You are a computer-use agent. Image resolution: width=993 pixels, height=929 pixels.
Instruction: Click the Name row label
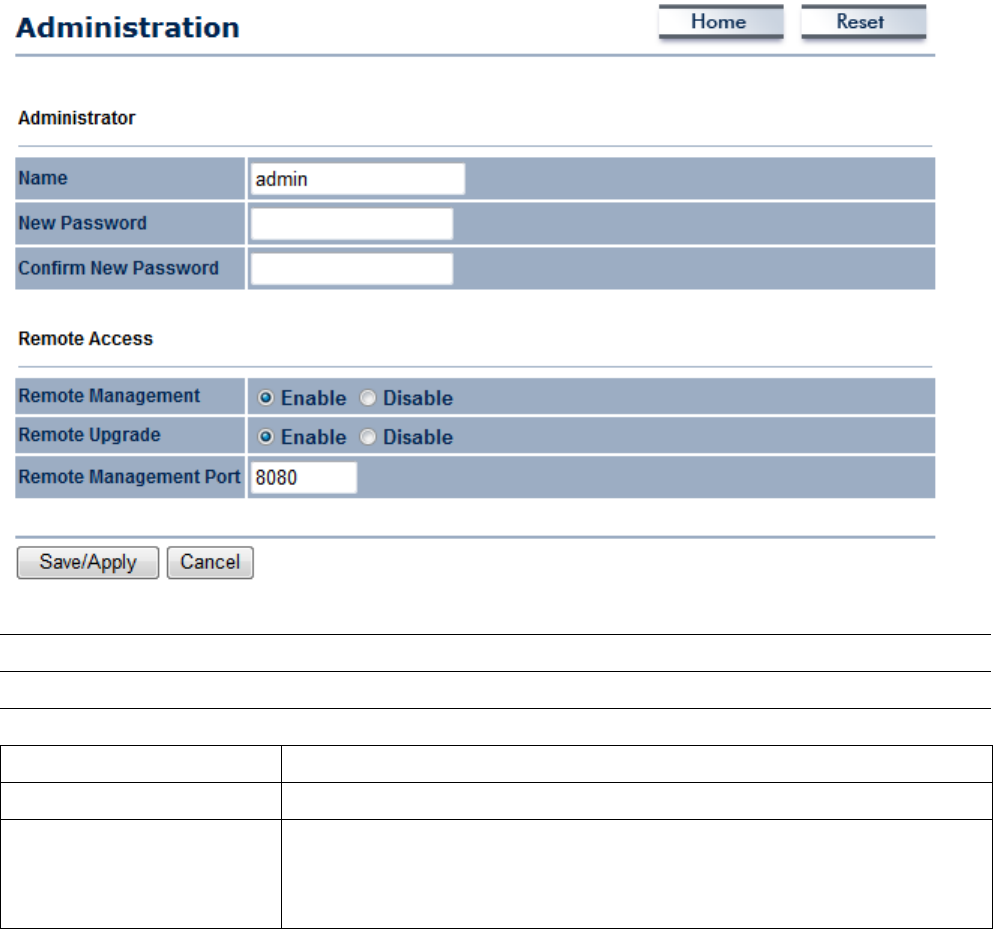coord(42,178)
